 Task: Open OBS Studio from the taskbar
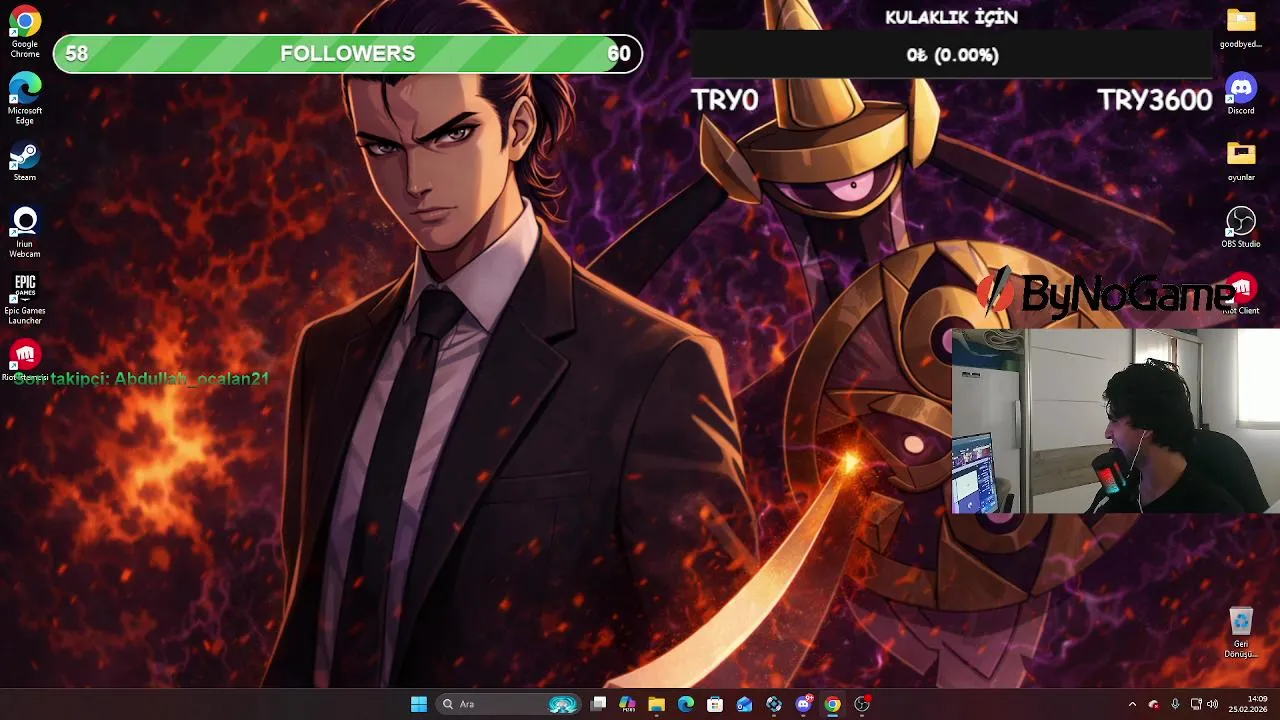click(x=862, y=704)
